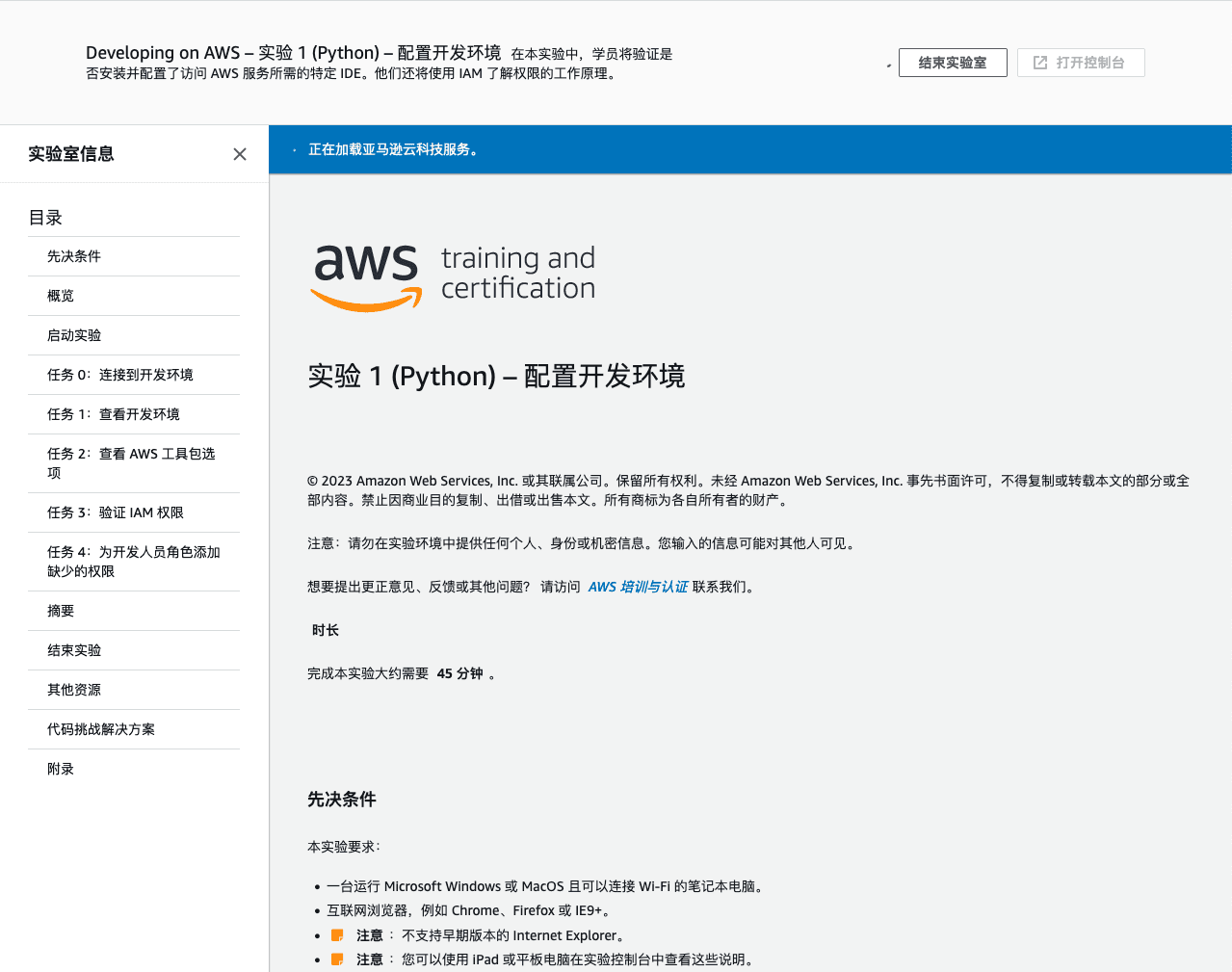
Task: Open 代码挑战解决方案 entry
Action: pos(101,729)
